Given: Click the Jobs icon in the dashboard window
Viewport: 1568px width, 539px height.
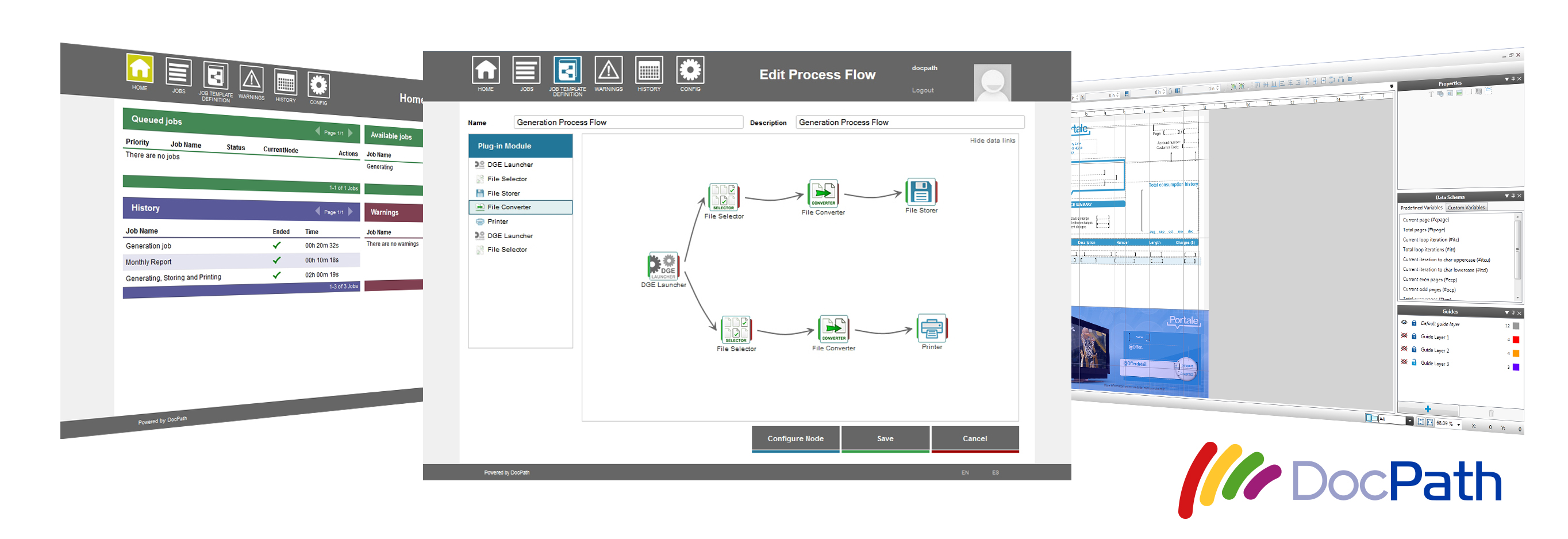Looking at the screenshot, I should pos(178,72).
